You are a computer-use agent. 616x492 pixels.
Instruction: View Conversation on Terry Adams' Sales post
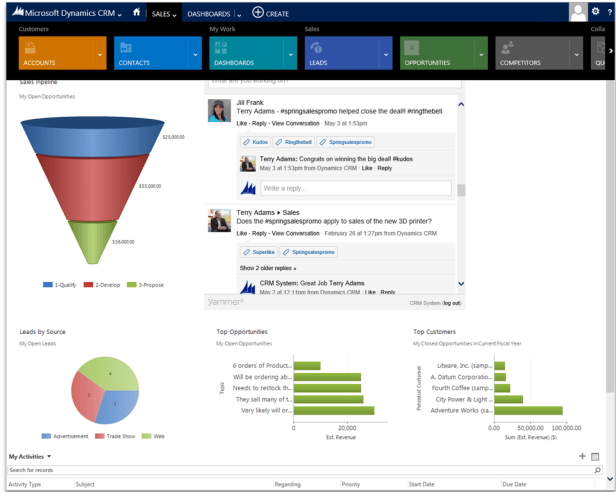point(295,233)
